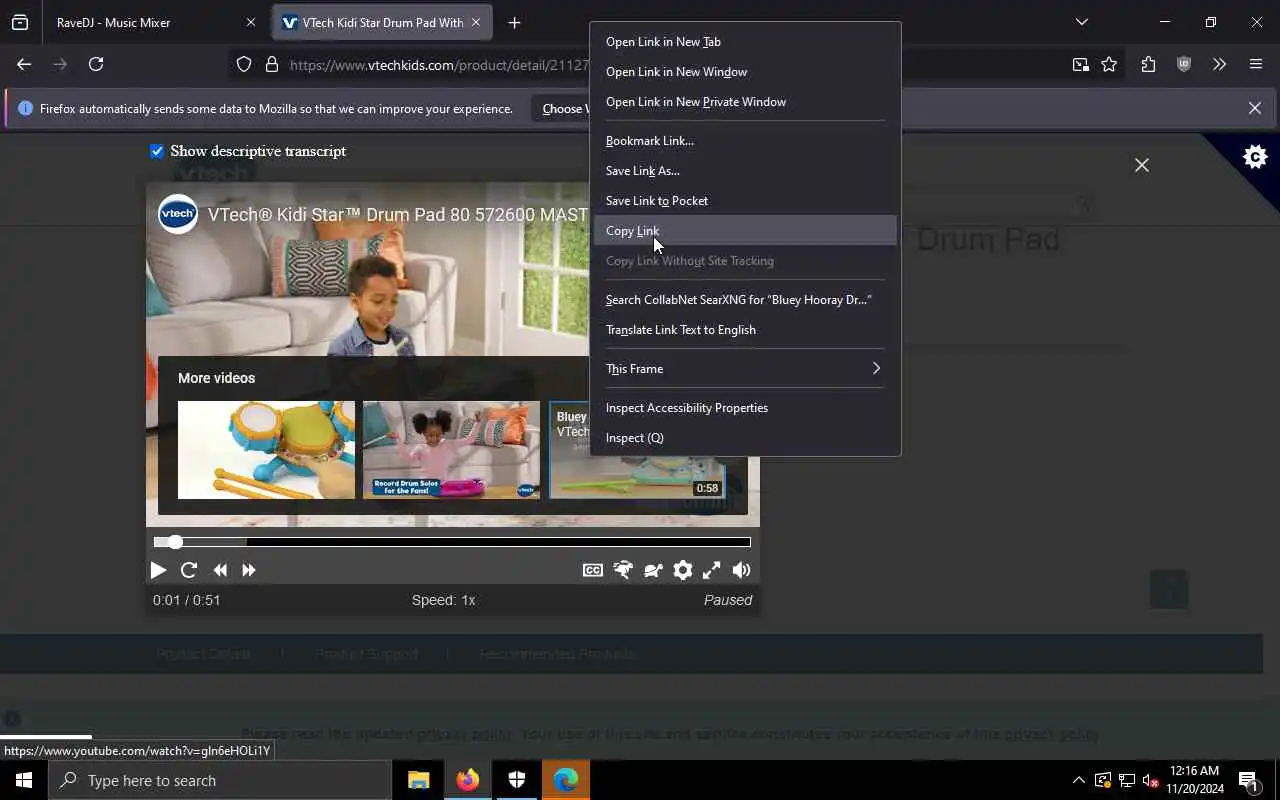
Task: Toggle closed captions CC icon
Action: pyautogui.click(x=593, y=570)
